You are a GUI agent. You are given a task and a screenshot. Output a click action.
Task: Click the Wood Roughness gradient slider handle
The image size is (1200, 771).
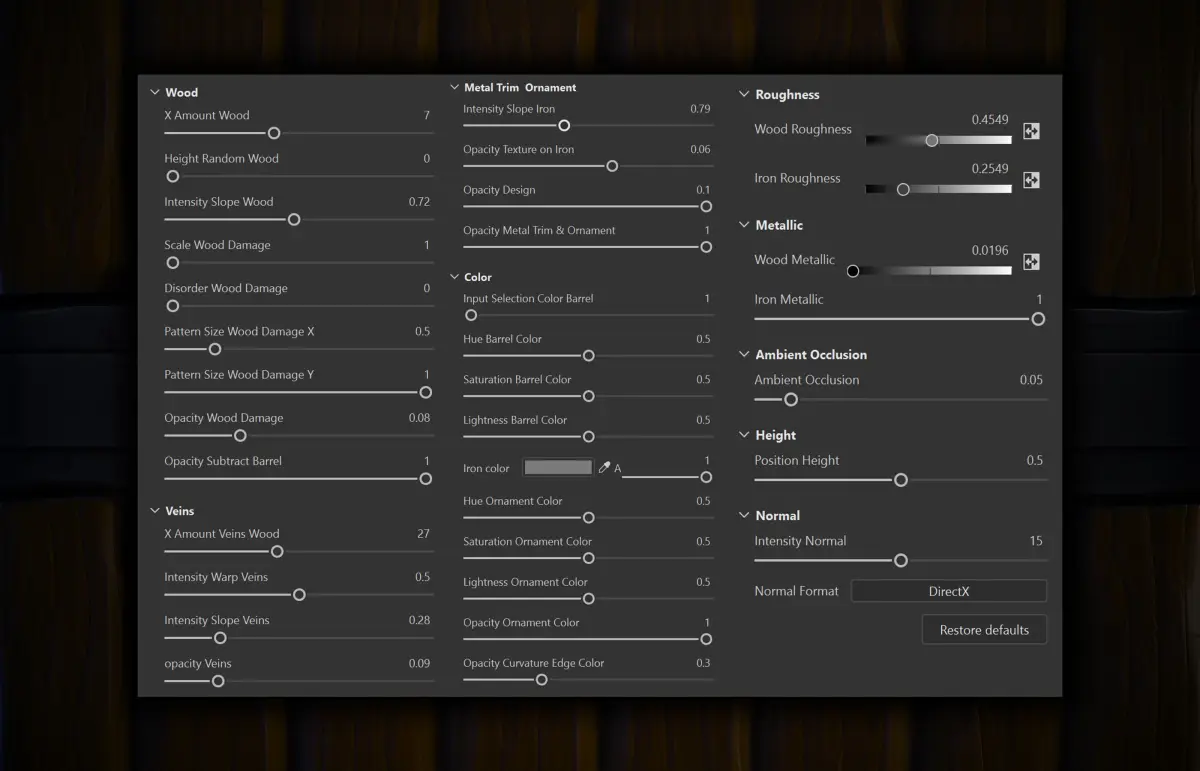pos(932,140)
